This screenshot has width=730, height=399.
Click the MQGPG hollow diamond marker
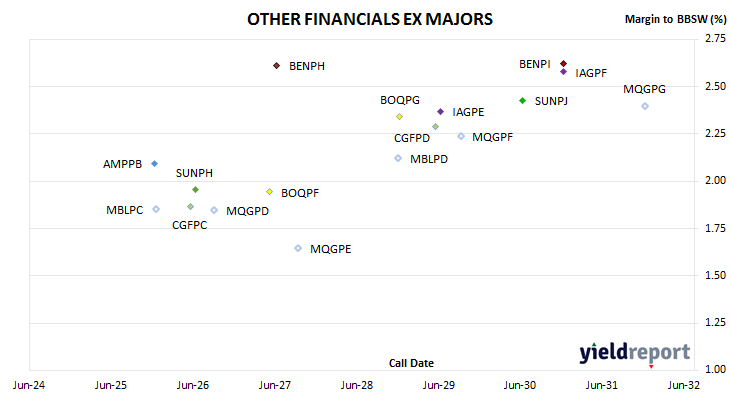pyautogui.click(x=645, y=106)
